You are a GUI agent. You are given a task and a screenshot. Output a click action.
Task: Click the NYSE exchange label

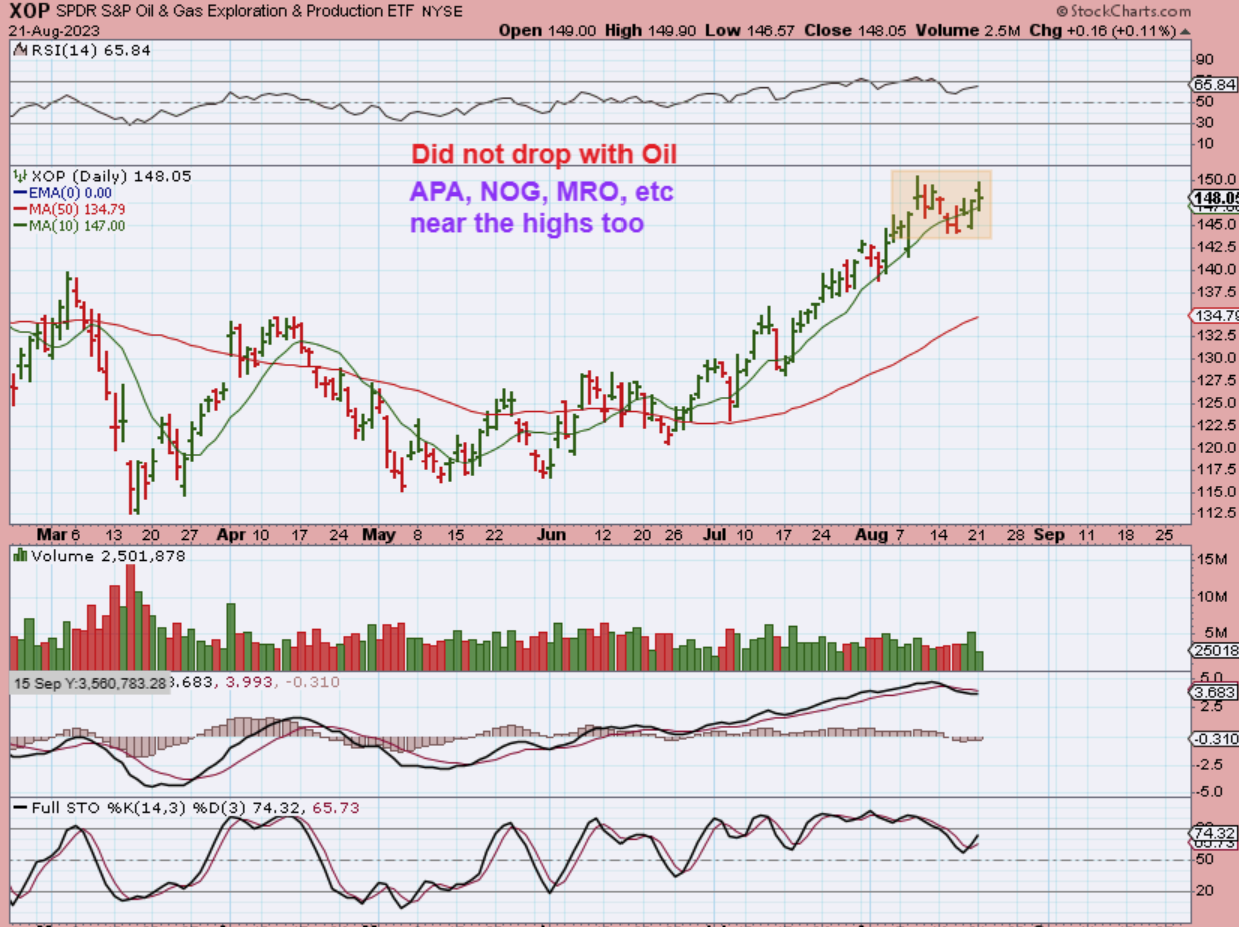[443, 12]
